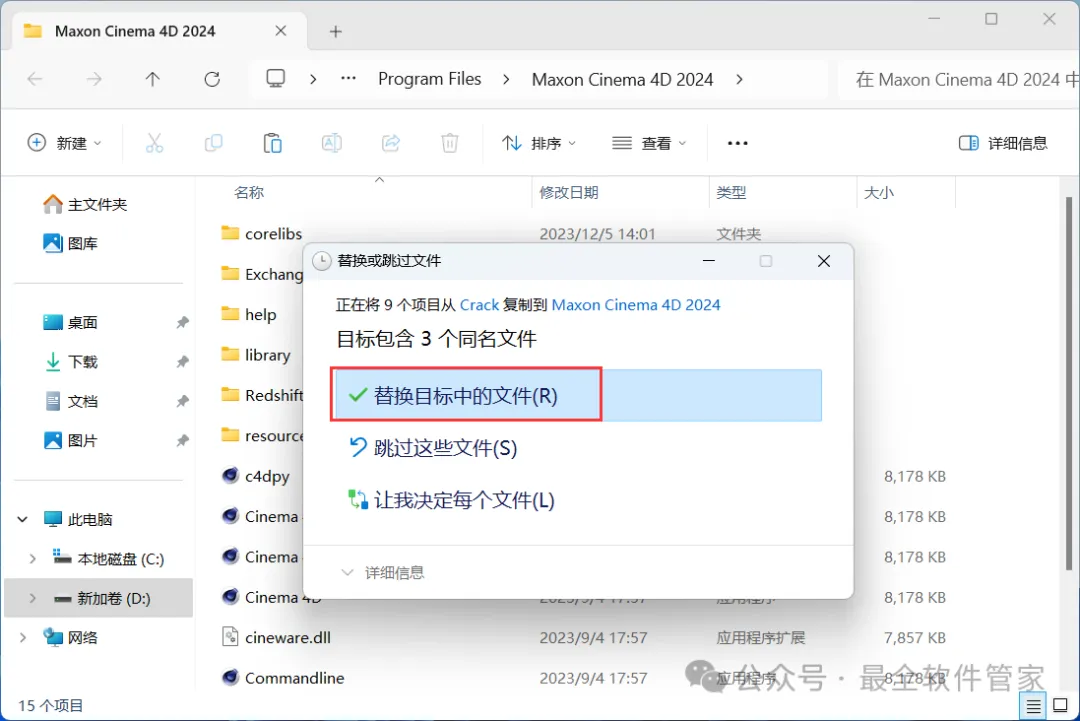Go back with the left arrow
This screenshot has height=721, width=1080.
[34, 79]
